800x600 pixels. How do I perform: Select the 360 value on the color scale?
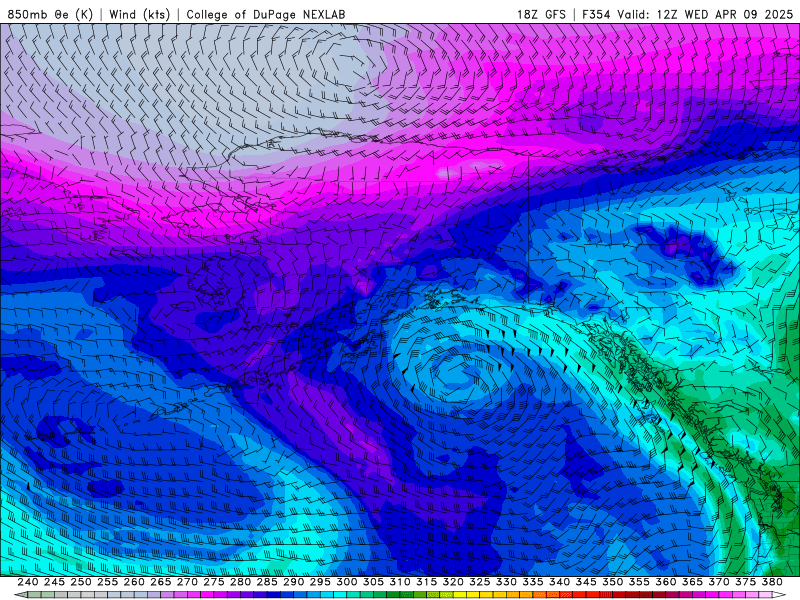click(x=665, y=582)
